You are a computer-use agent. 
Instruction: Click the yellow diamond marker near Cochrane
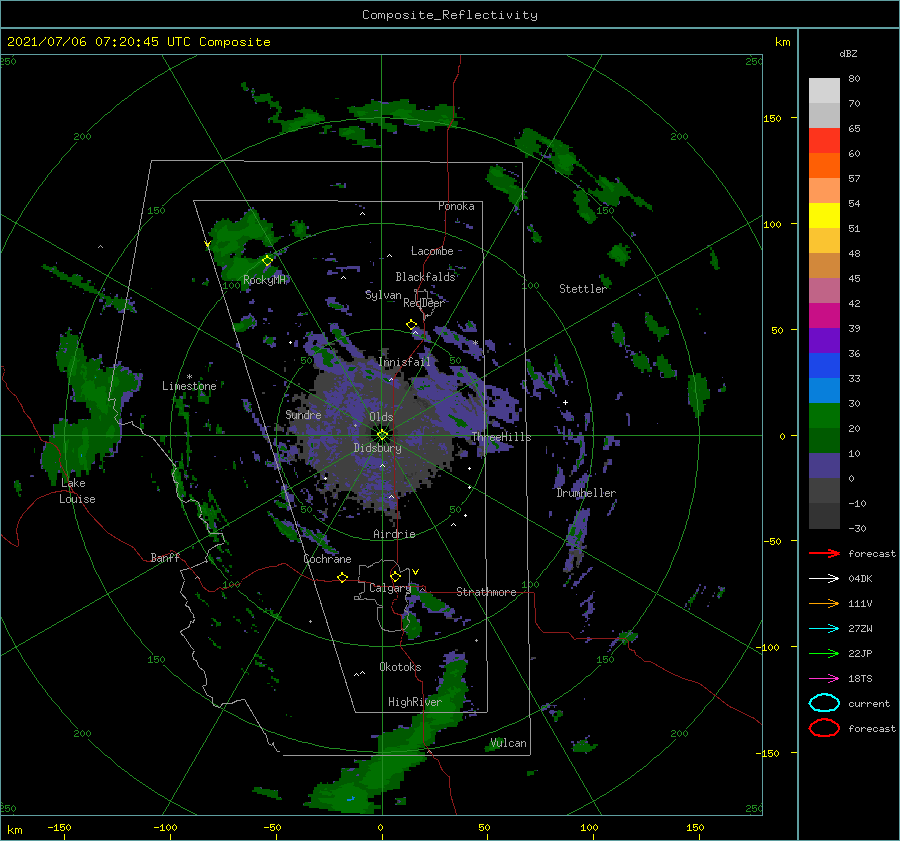[x=342, y=577]
